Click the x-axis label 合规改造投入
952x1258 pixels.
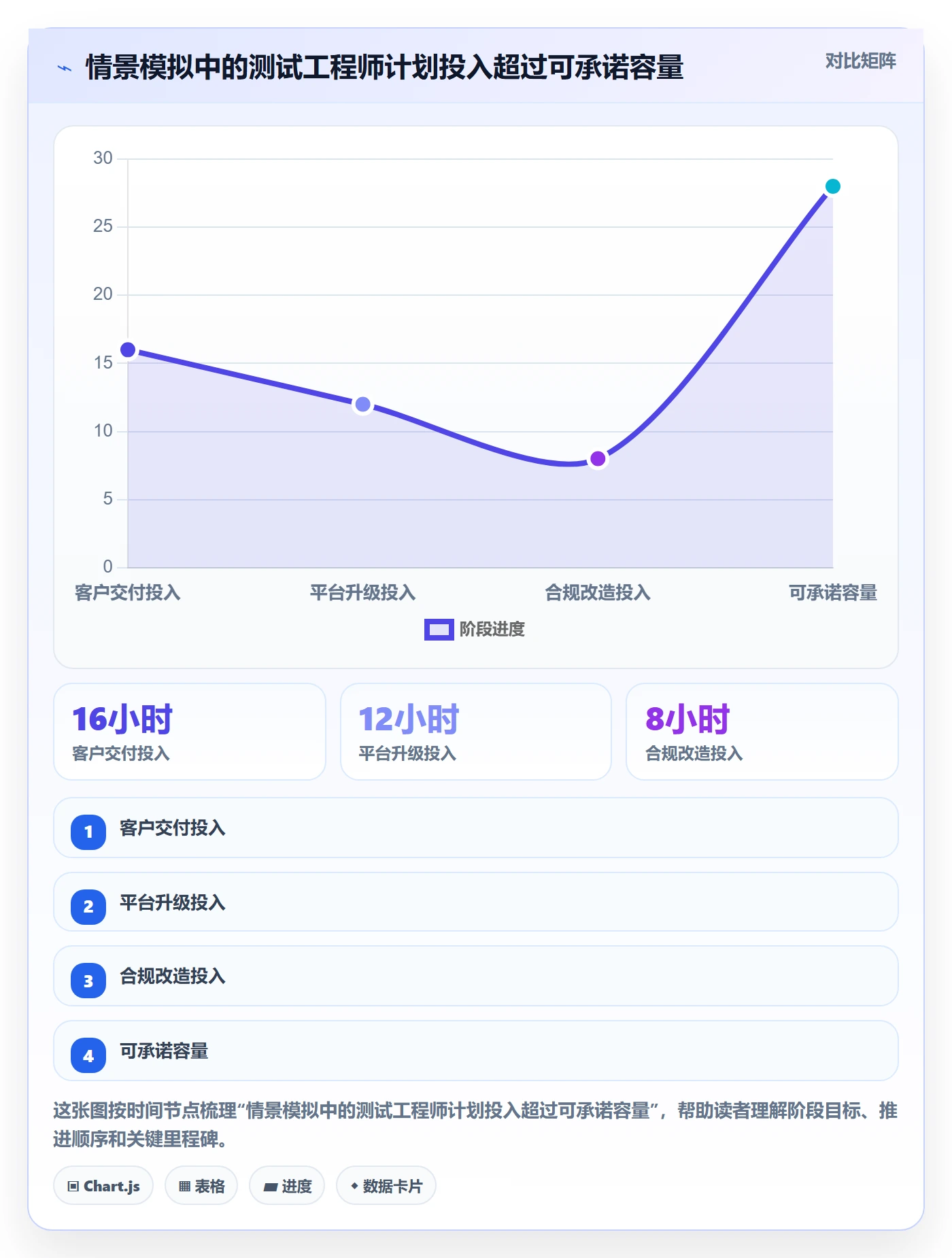tap(598, 593)
